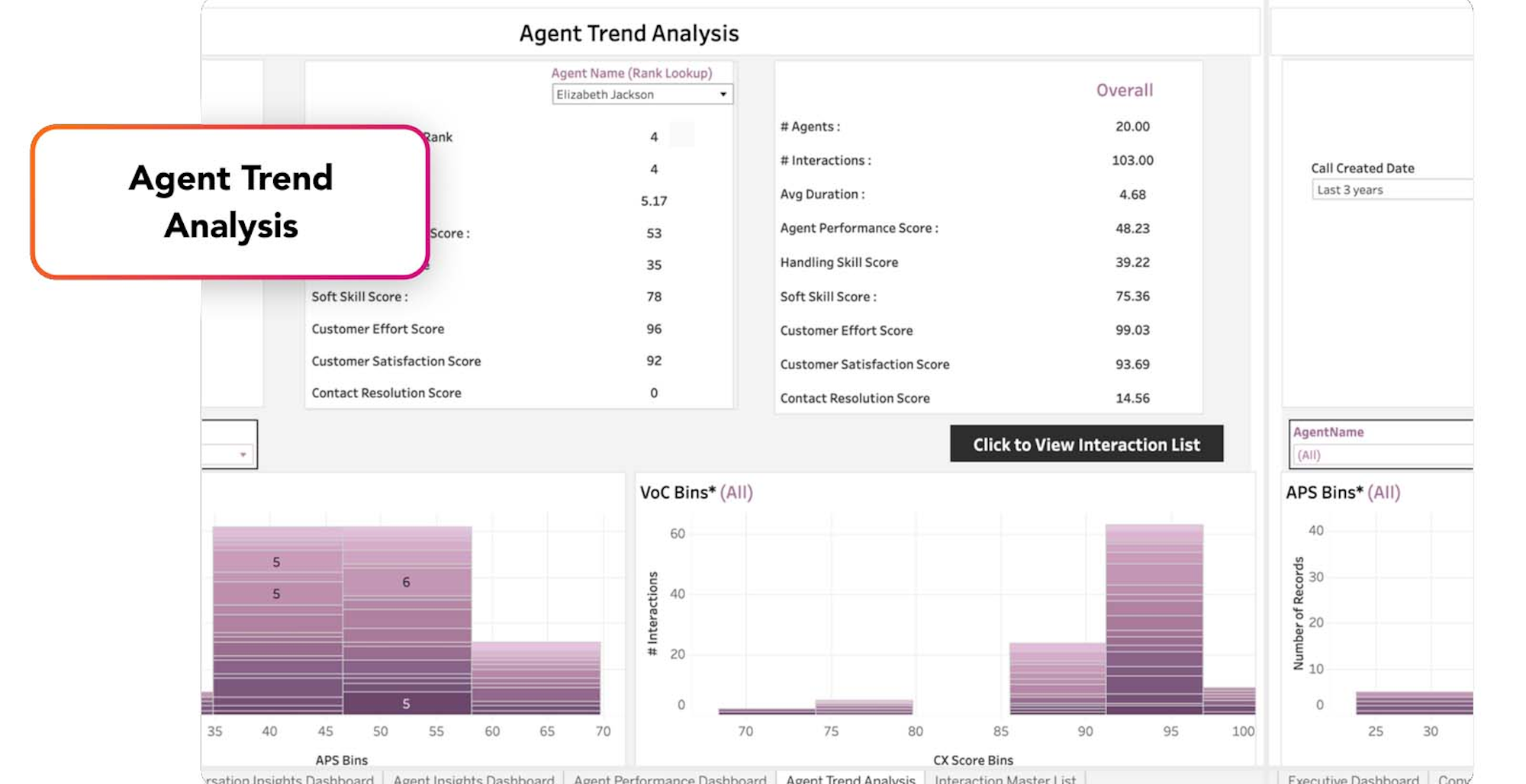Open the AgentName (All) filter dropdown
1526x784 pixels.
click(x=1381, y=455)
